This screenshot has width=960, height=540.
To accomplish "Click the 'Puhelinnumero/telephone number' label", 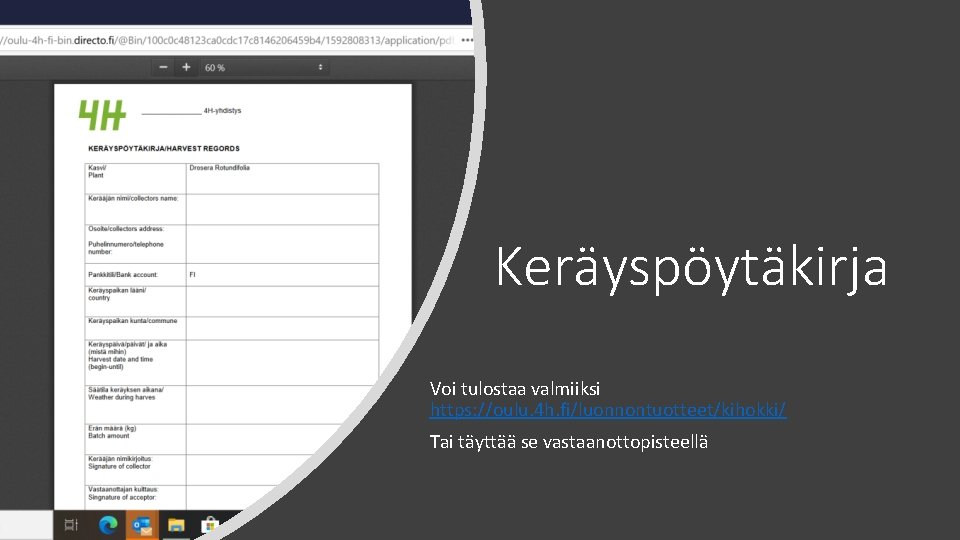I will [x=126, y=248].
